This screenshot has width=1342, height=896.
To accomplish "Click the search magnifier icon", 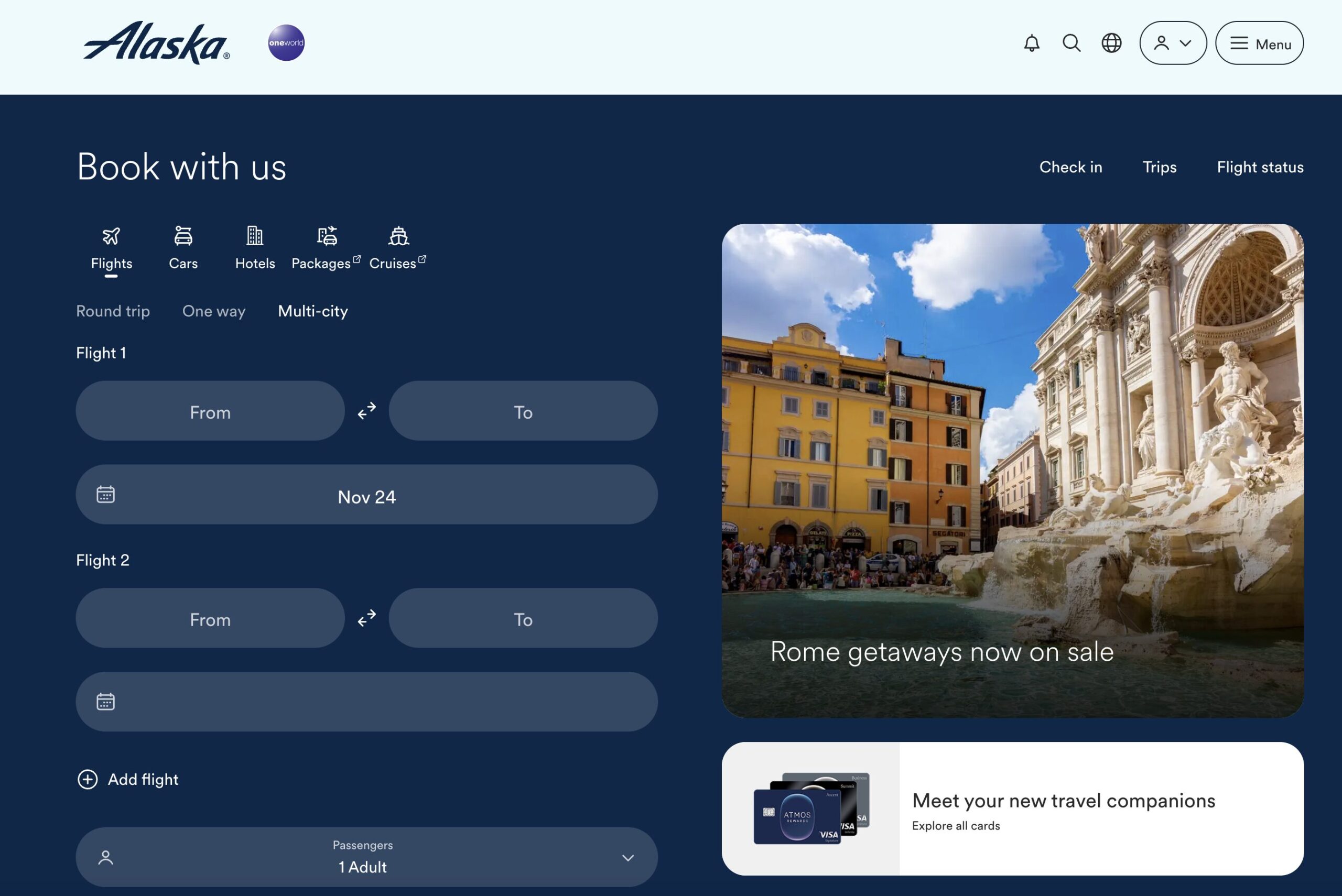I will pos(1071,43).
